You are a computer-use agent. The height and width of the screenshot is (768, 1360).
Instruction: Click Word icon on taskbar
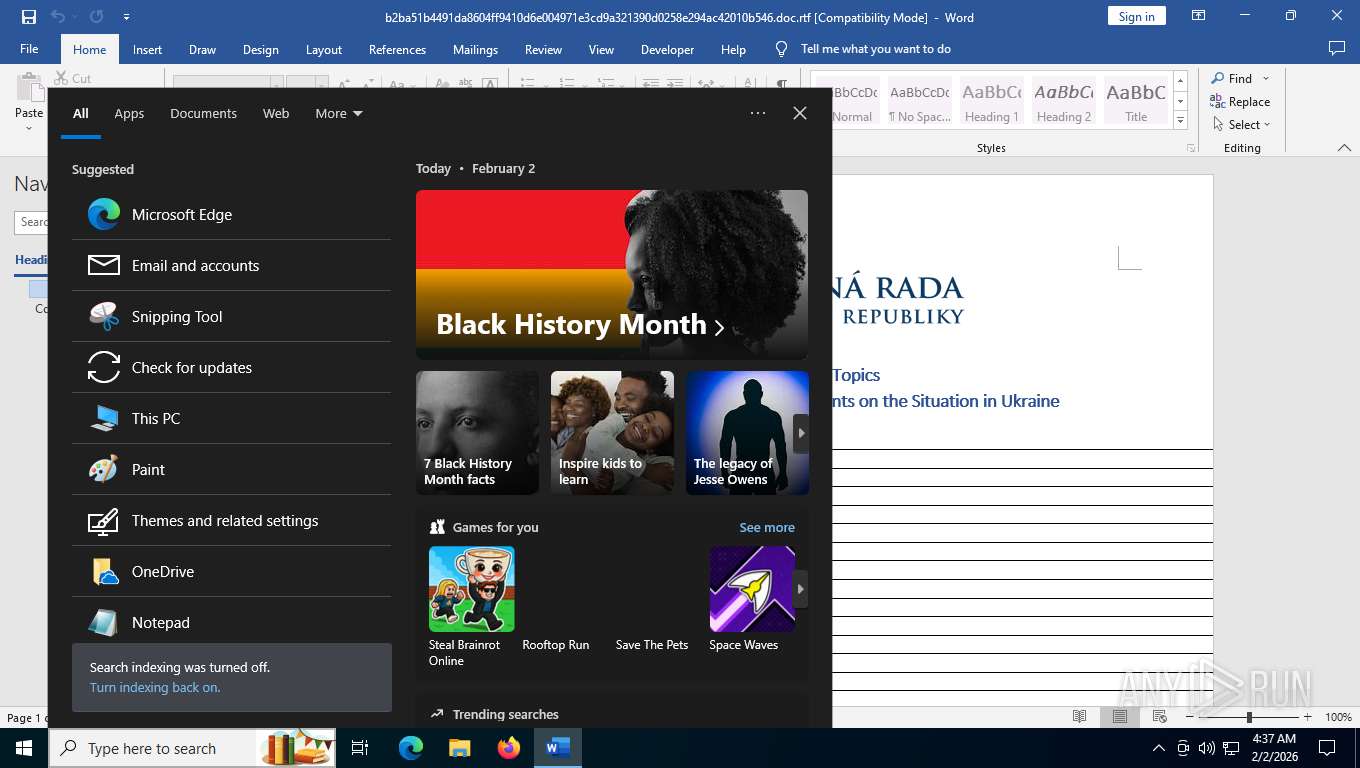[x=558, y=748]
